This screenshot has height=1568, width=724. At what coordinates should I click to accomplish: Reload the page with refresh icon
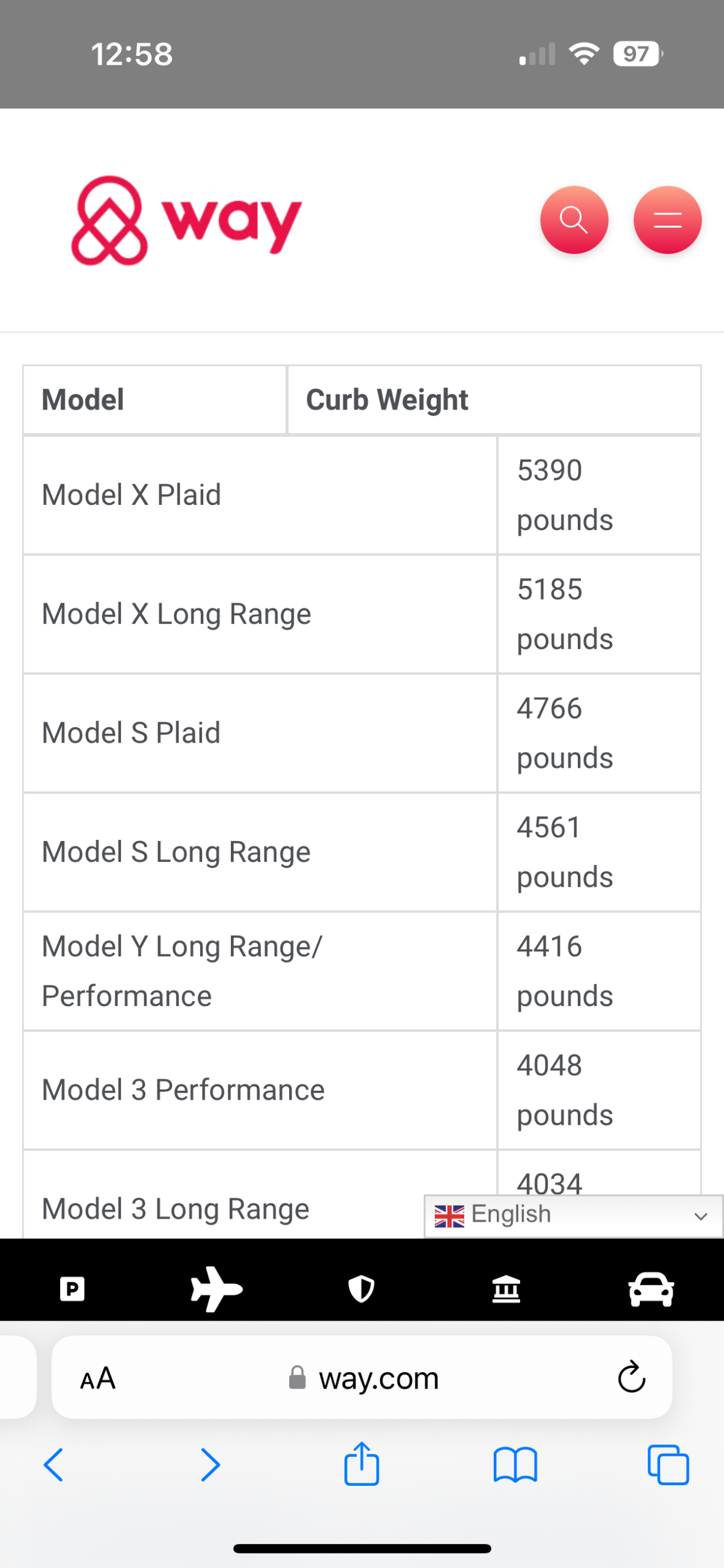coord(631,1377)
